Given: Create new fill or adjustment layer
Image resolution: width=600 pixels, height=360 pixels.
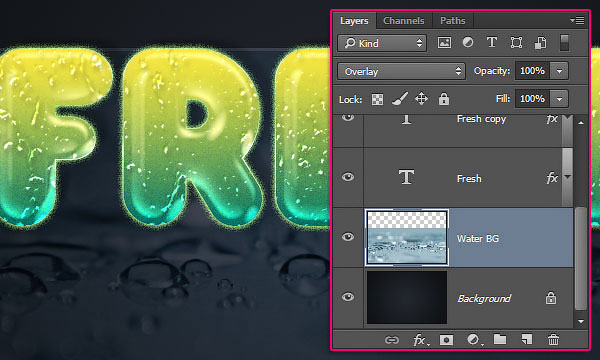Looking at the screenshot, I should 474,340.
